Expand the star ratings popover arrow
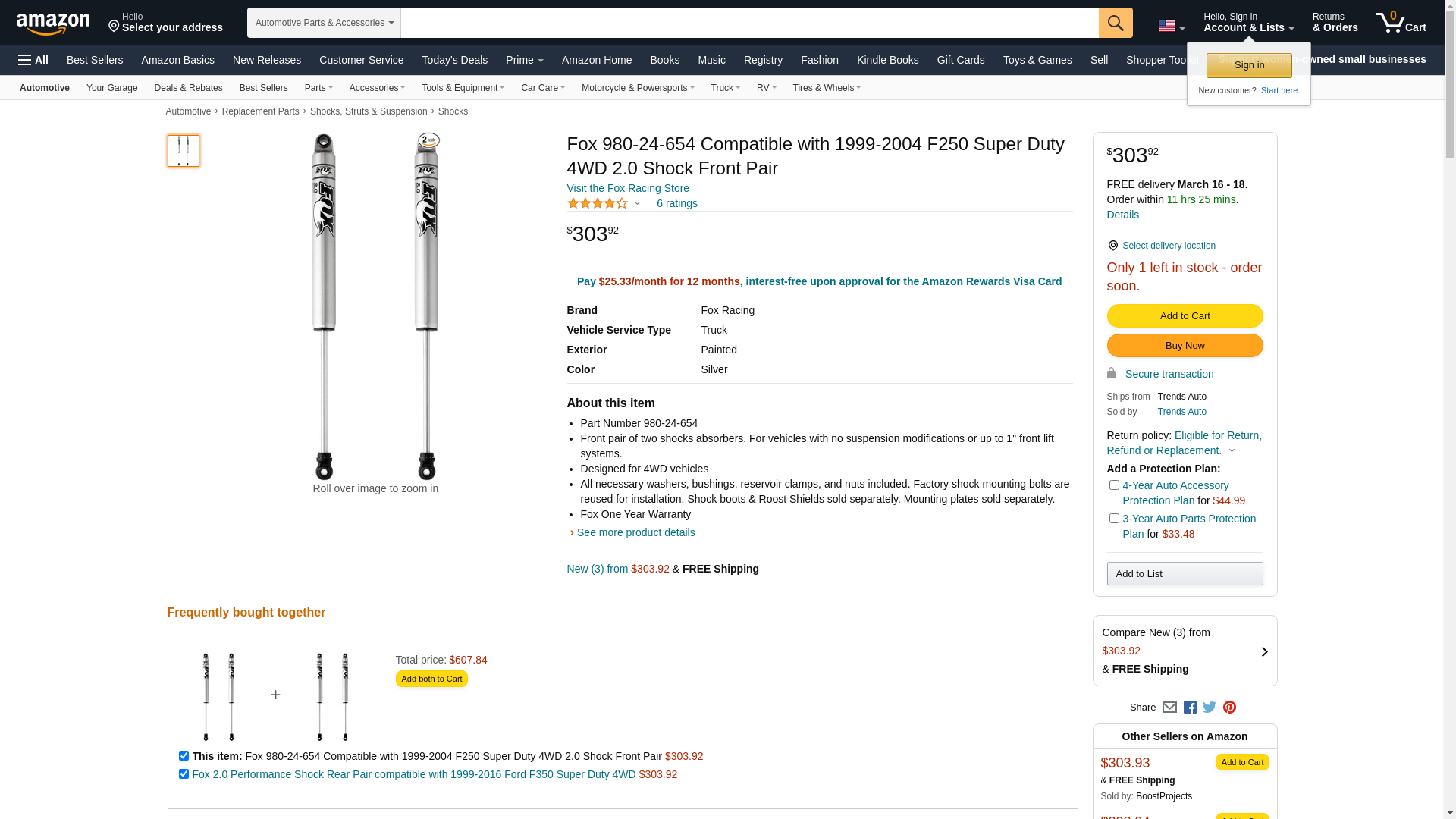1456x819 pixels. (x=637, y=203)
